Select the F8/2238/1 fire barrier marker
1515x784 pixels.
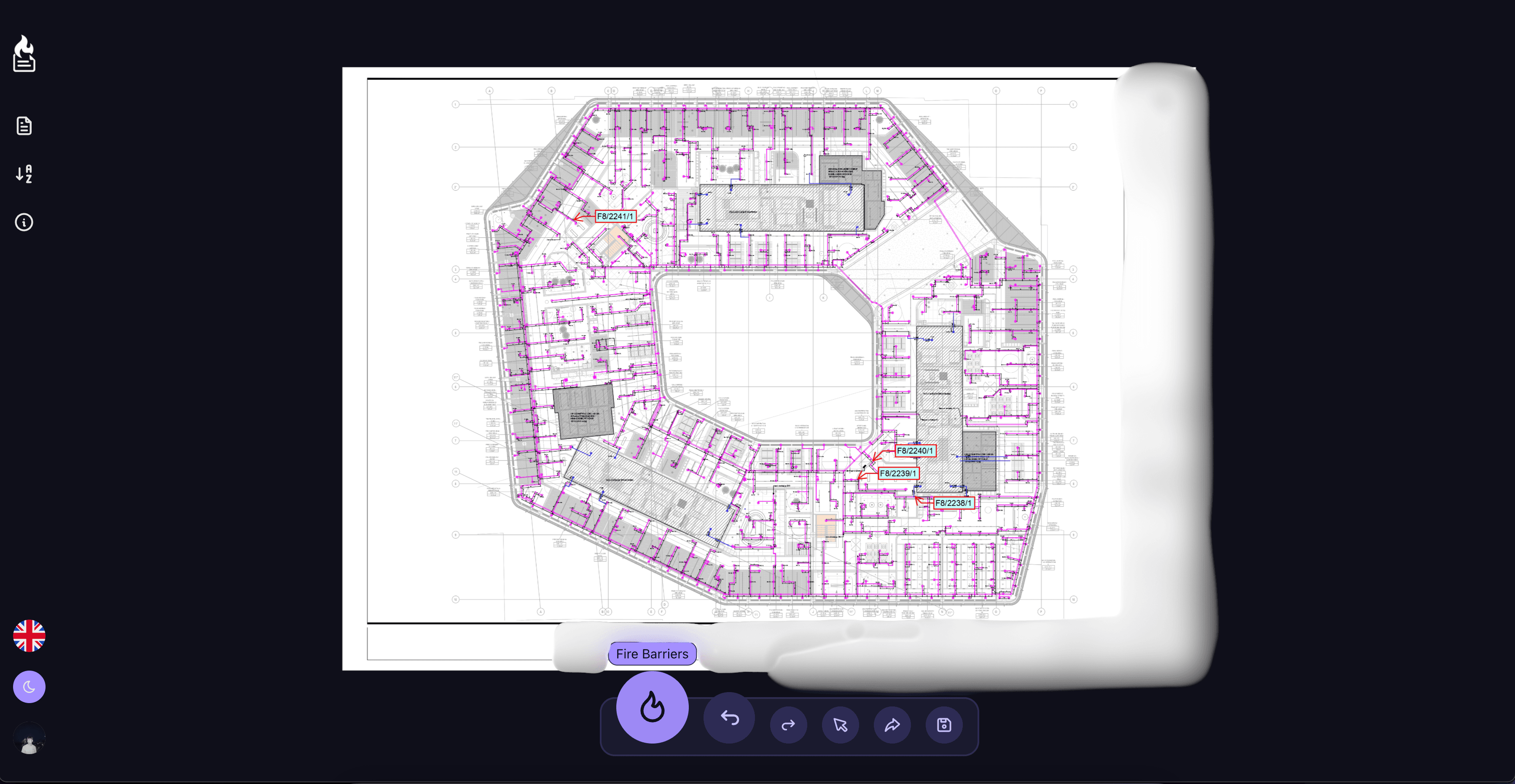(x=954, y=503)
